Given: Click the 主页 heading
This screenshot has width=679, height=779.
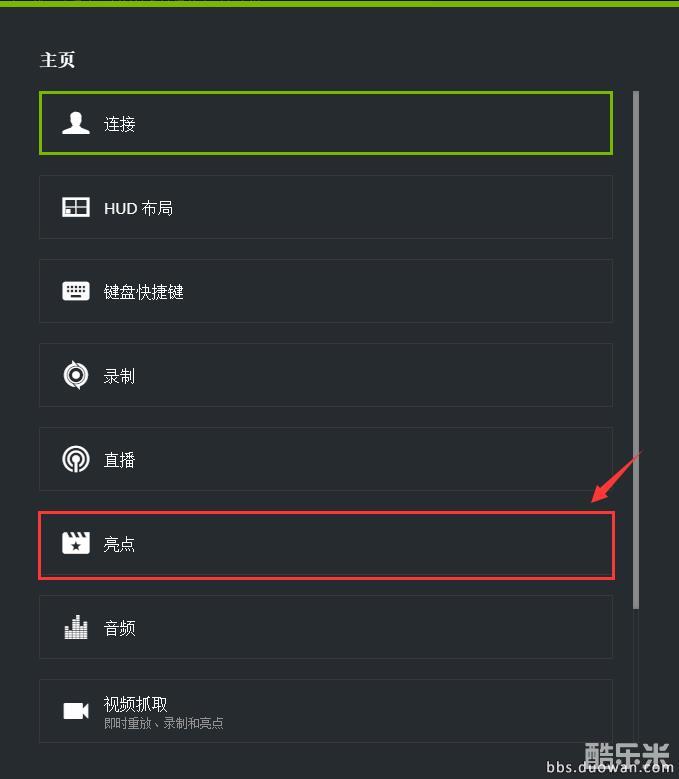Looking at the screenshot, I should (x=58, y=60).
